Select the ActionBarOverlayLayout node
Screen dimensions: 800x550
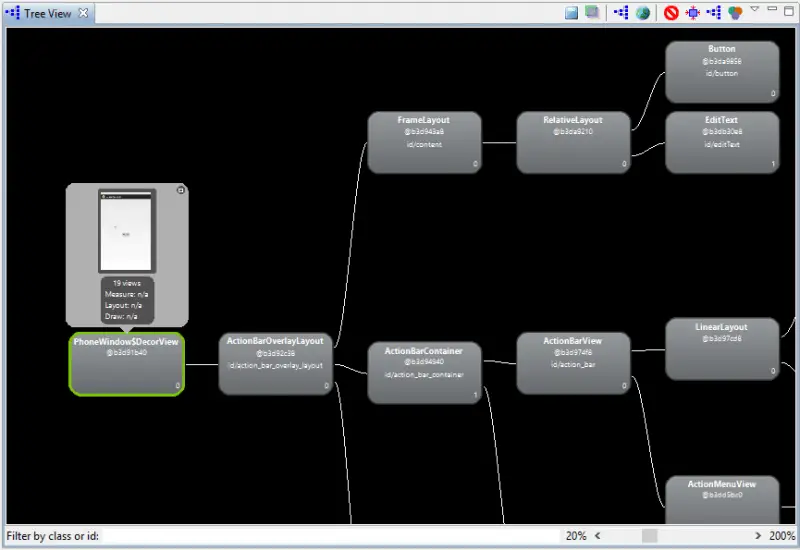coord(275,364)
